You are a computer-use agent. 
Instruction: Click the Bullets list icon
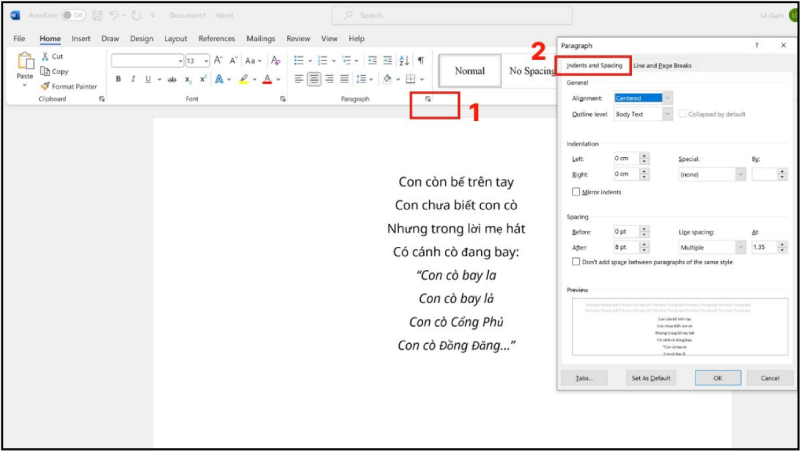coord(298,60)
